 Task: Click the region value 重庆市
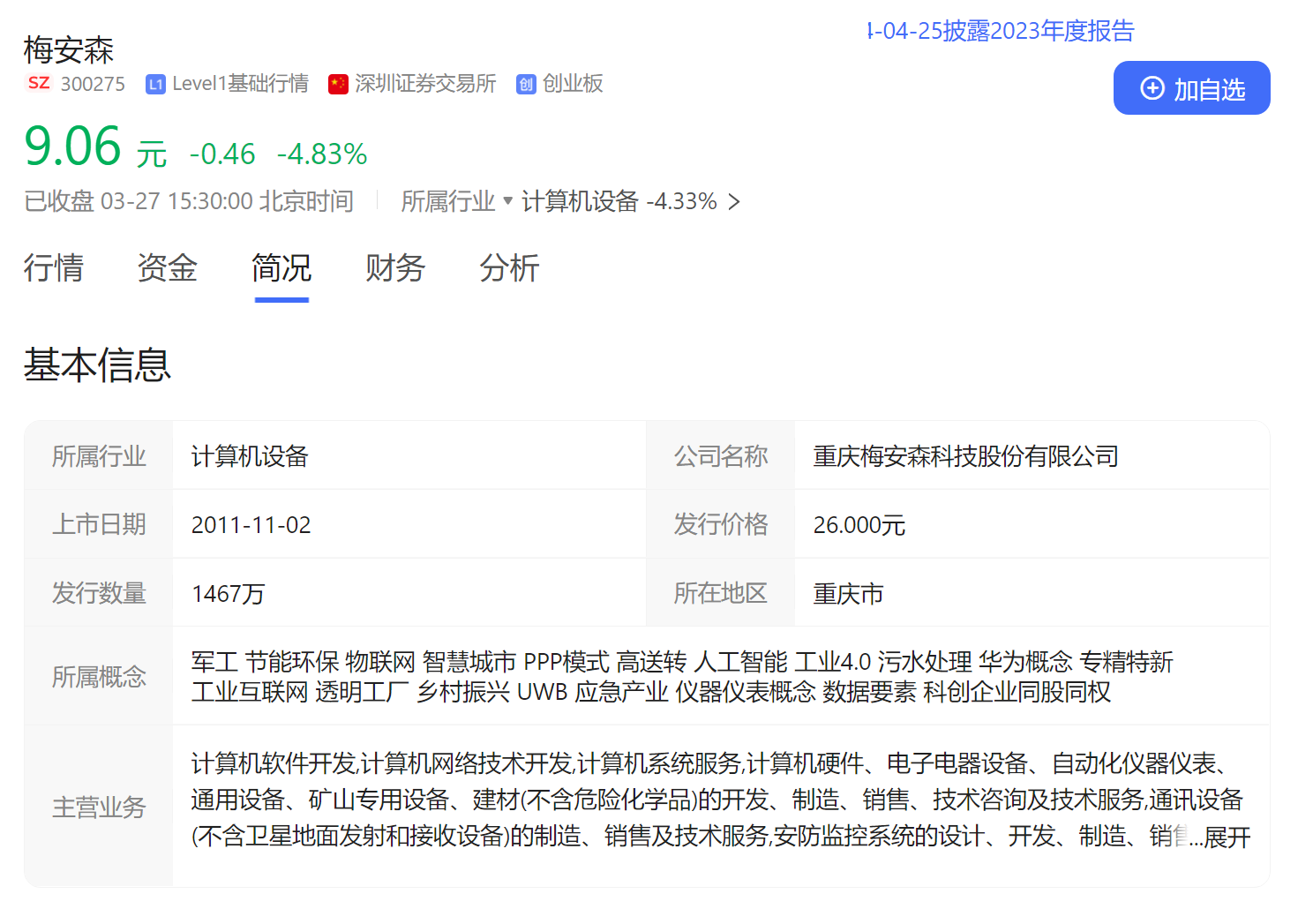tap(848, 594)
